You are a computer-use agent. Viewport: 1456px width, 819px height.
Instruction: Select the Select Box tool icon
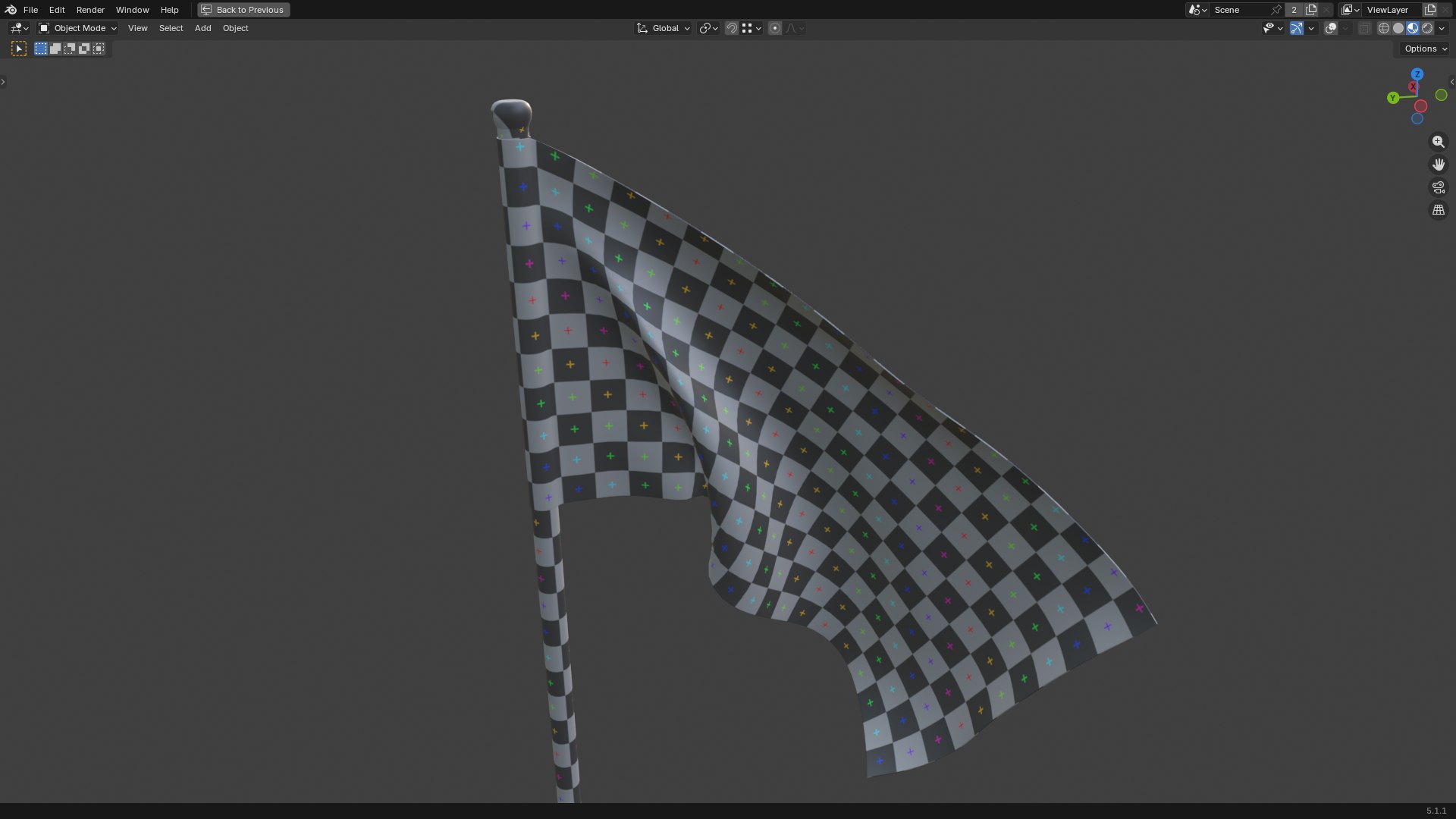coord(19,49)
